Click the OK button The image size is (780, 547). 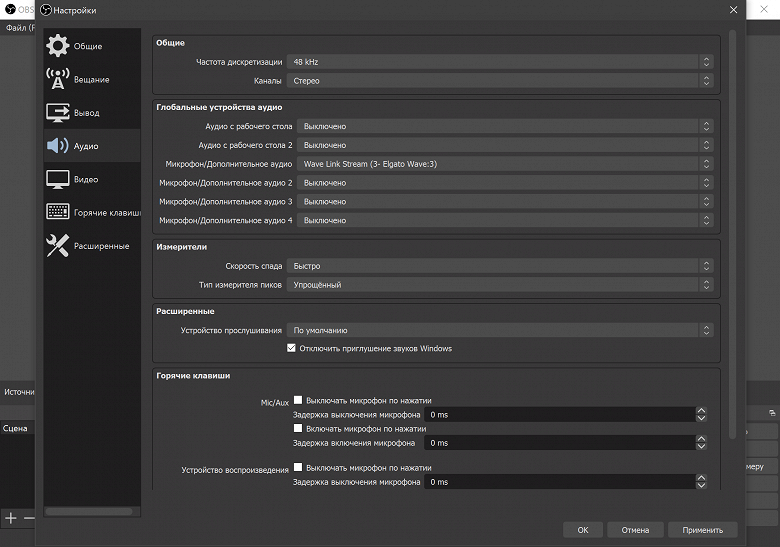(583, 530)
